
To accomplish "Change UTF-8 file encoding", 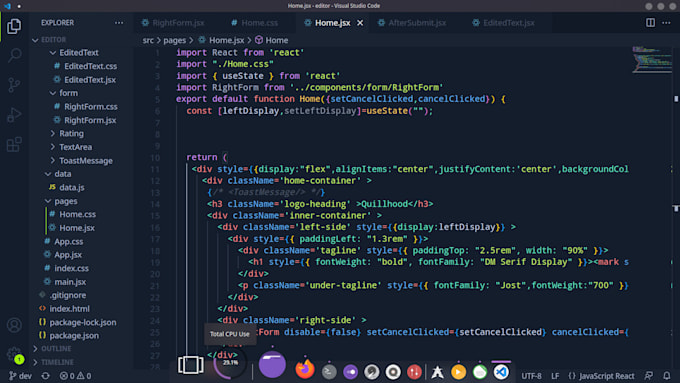I will coord(531,376).
